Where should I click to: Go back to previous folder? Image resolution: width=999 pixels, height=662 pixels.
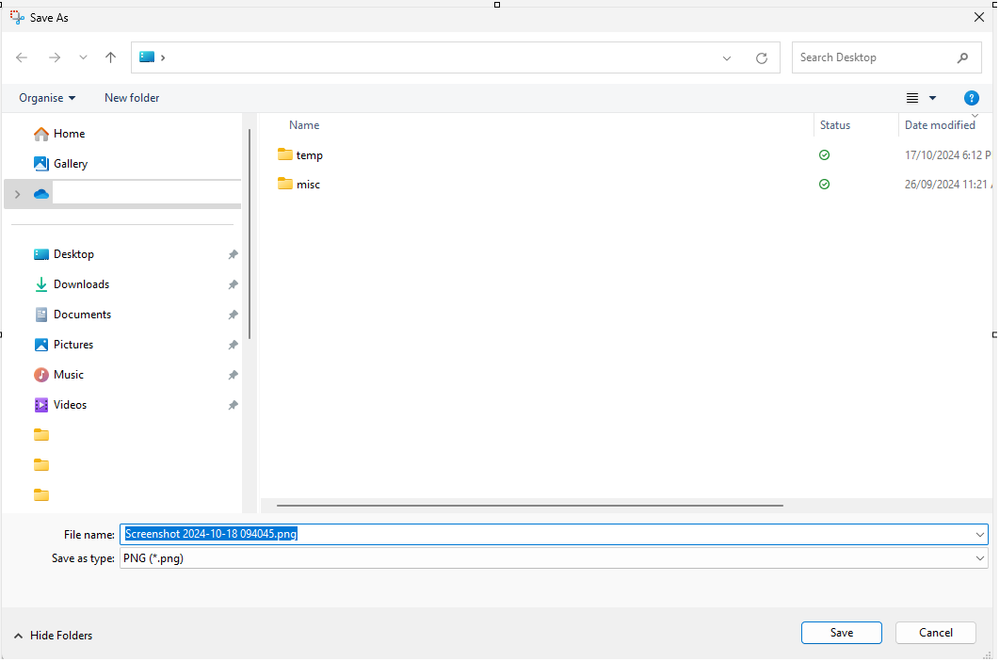point(22,57)
